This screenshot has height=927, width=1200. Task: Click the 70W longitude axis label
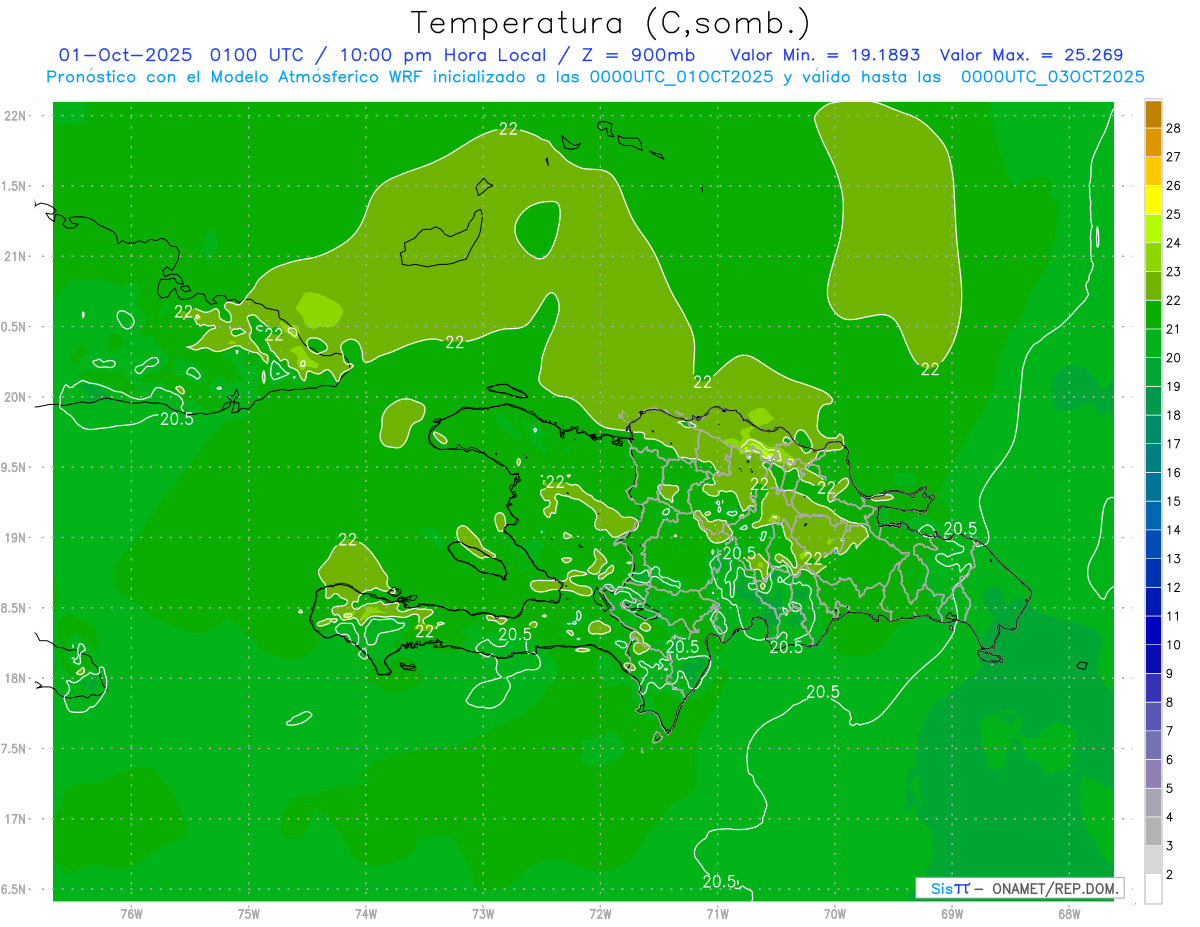[x=834, y=913]
